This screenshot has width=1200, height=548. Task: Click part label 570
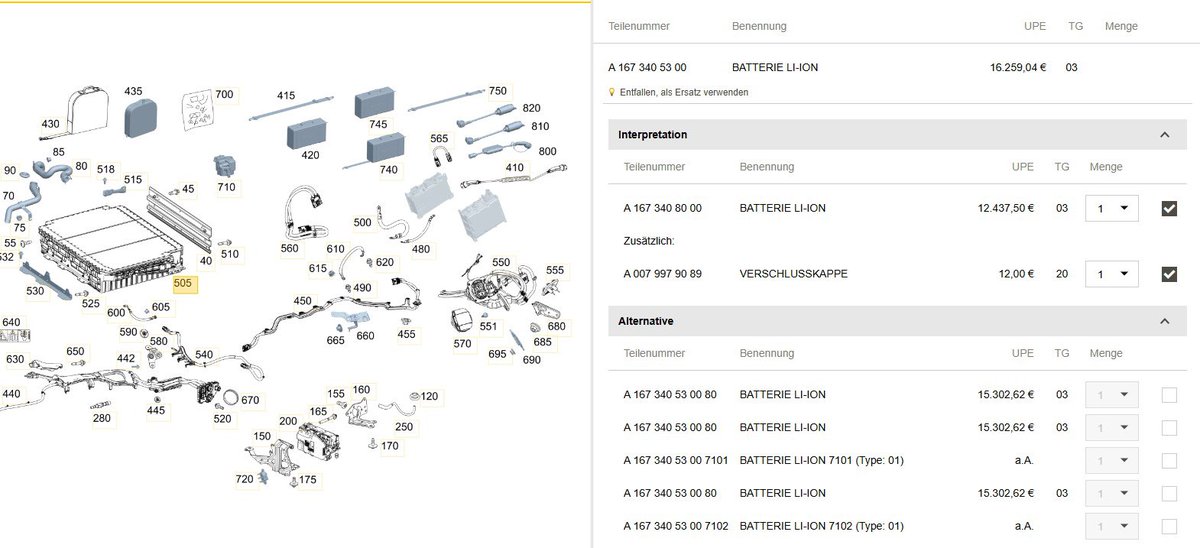pyautogui.click(x=462, y=343)
